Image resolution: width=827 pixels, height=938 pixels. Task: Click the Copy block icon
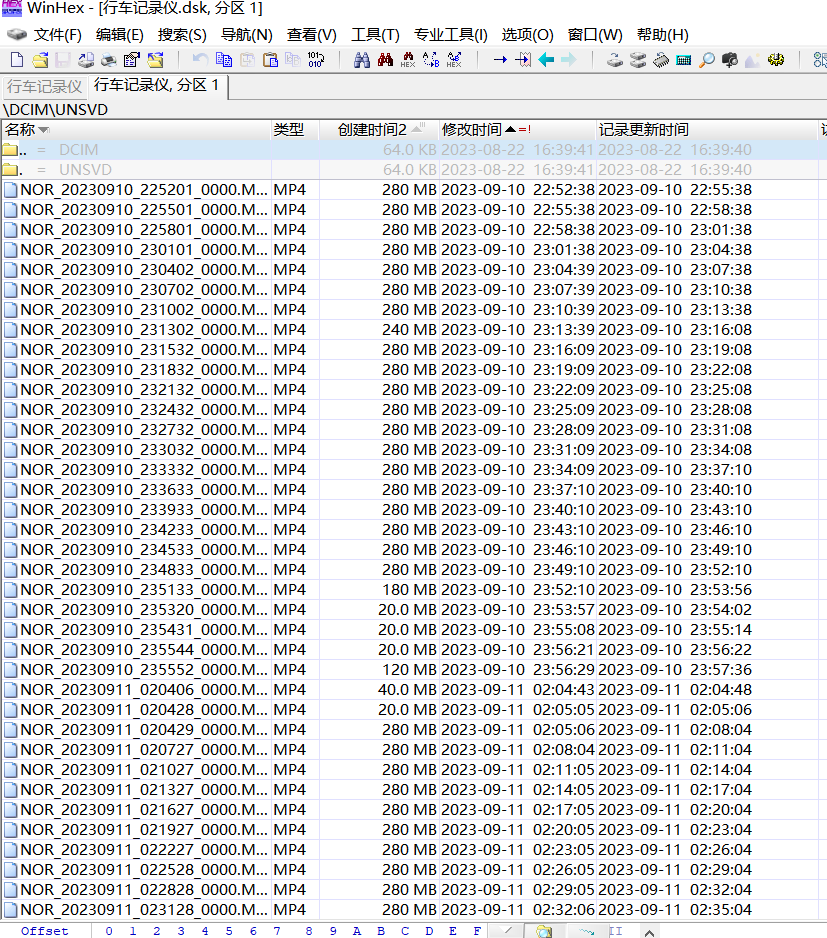tap(224, 60)
